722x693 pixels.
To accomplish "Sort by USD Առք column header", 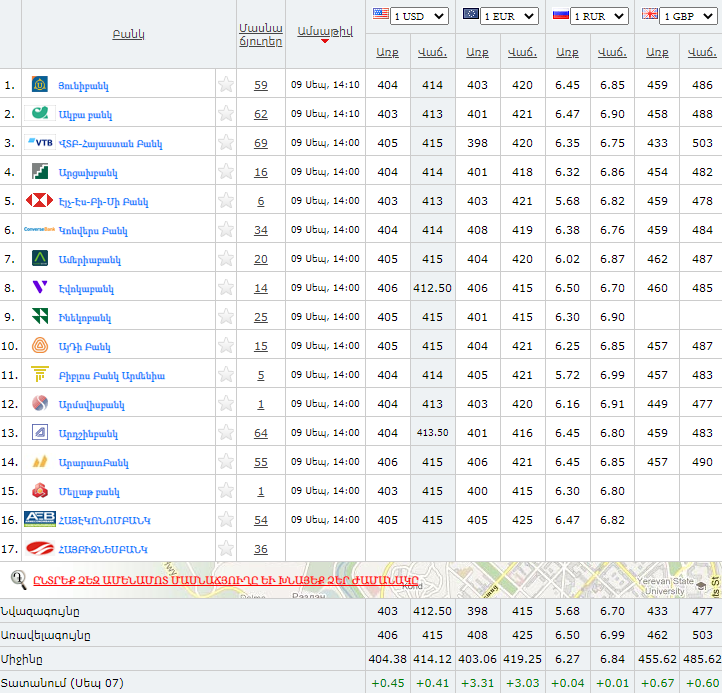I will click(387, 52).
